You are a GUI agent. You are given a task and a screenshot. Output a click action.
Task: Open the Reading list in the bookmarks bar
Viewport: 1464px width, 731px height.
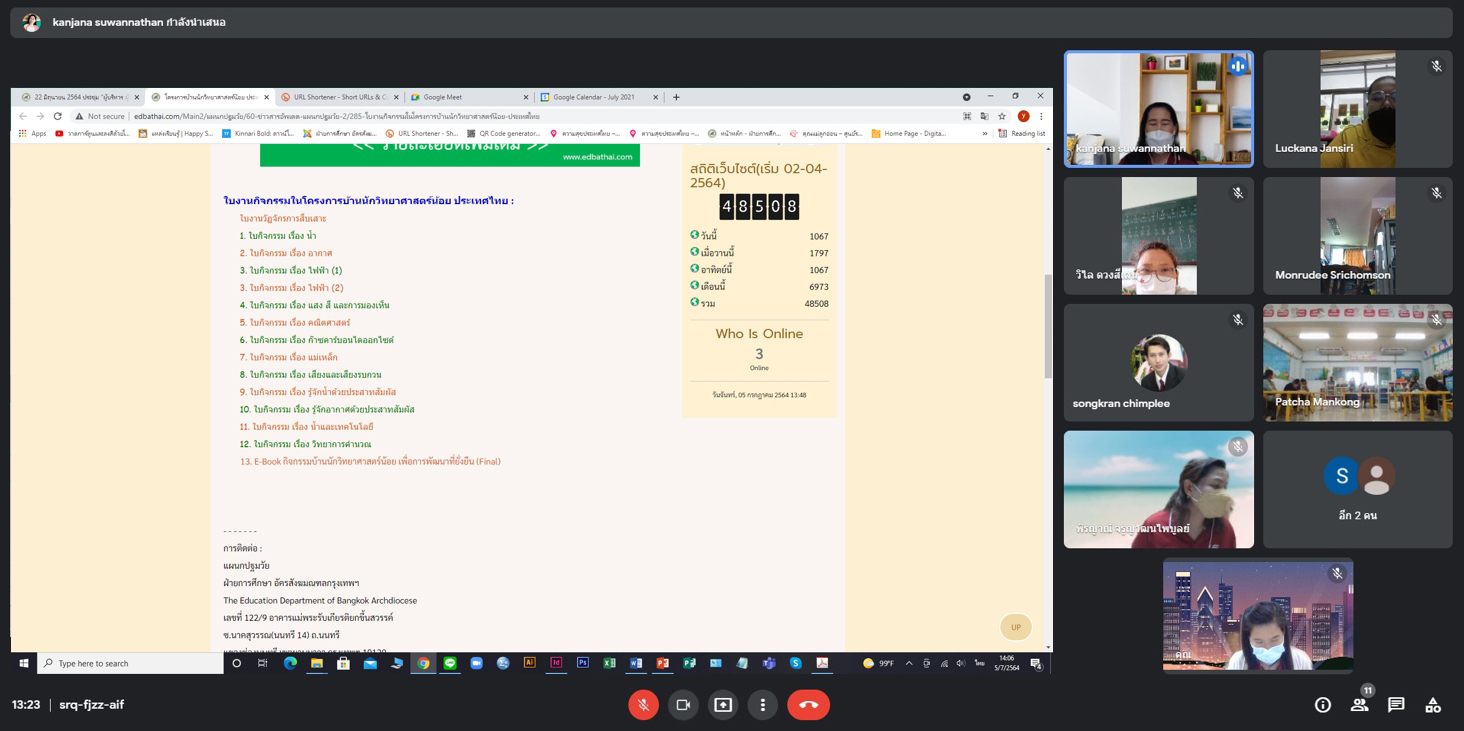1021,133
